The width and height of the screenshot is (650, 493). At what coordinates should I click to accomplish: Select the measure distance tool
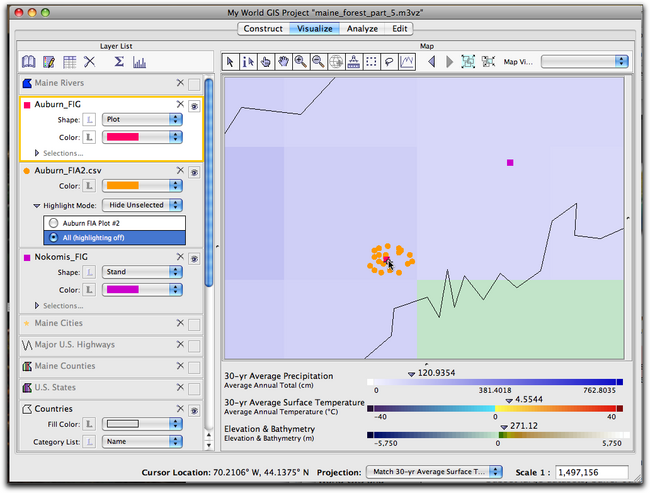coord(354,62)
